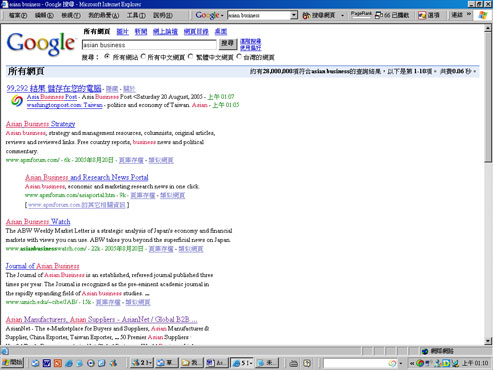Open the grouped IE taskbar button 5 I
493x370 pixels.
coord(242,363)
